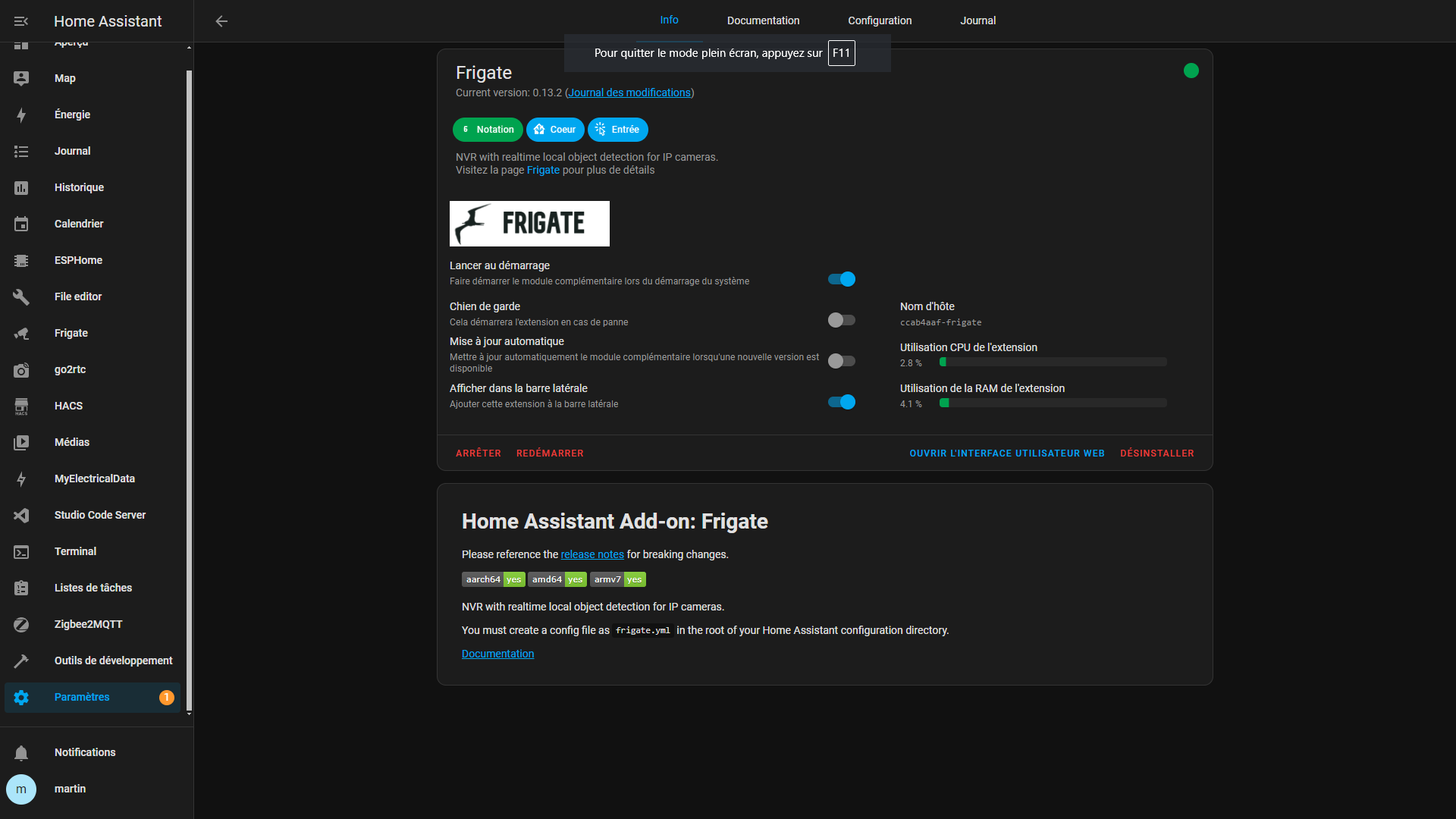Viewport: 1456px width, 819px height.
Task: Enable the Chien de garde toggle
Action: tap(841, 320)
